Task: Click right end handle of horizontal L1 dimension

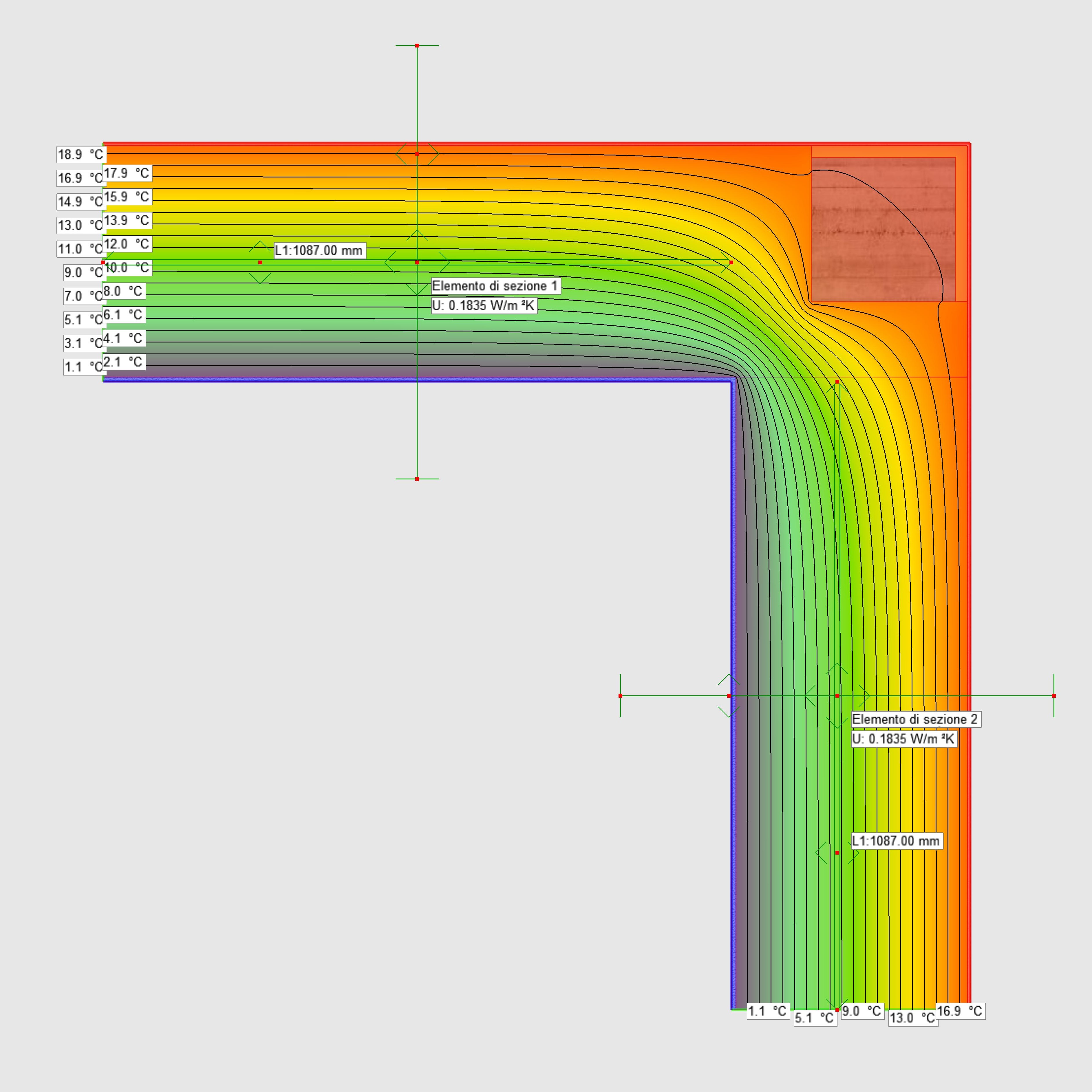Action: coord(731,262)
